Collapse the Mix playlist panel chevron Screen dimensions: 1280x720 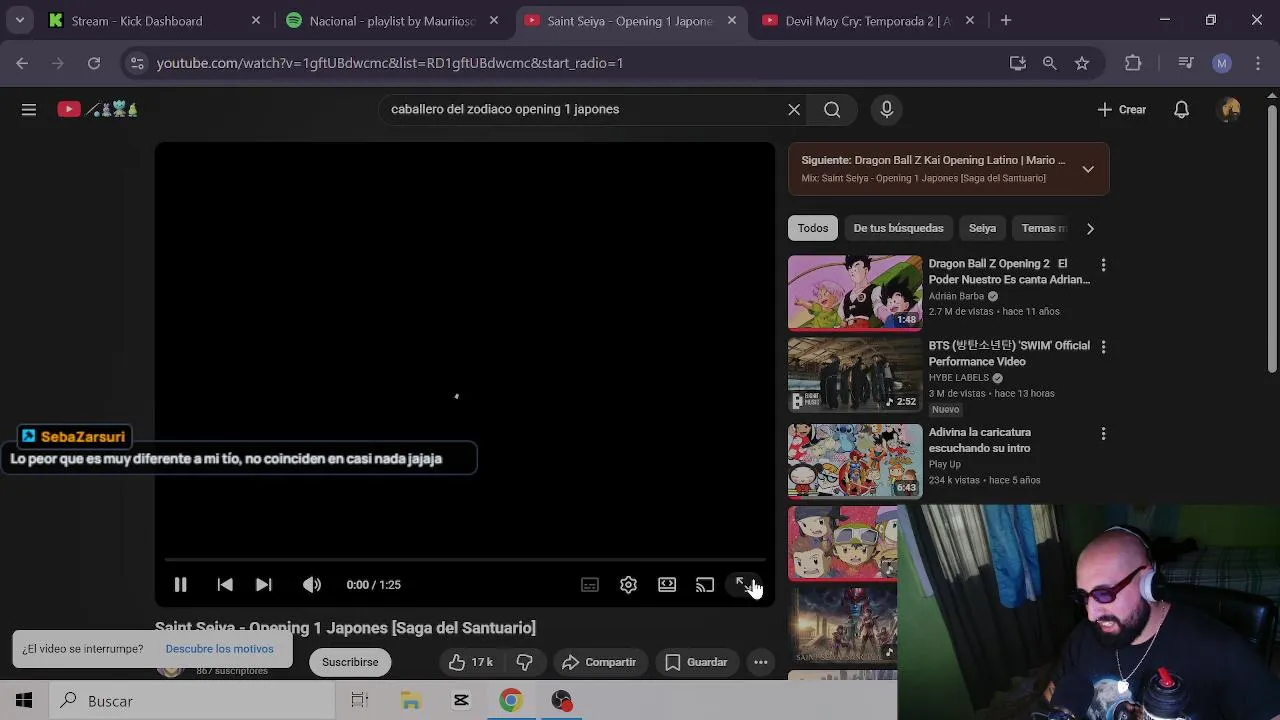point(1088,169)
